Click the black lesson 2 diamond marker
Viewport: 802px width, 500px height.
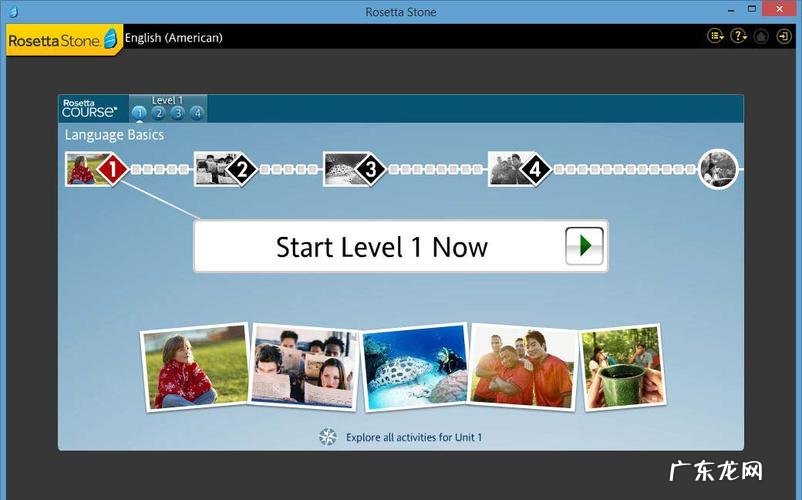[x=241, y=169]
